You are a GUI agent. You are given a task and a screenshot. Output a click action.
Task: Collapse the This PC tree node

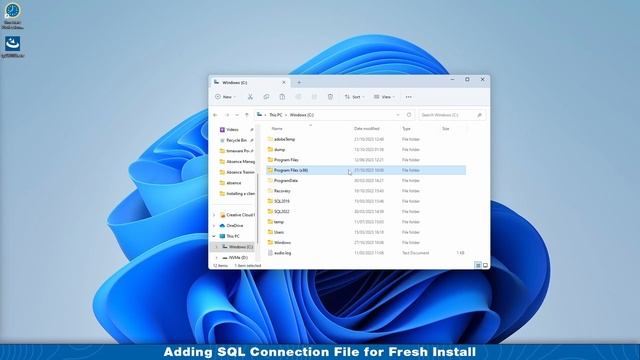[x=214, y=236]
